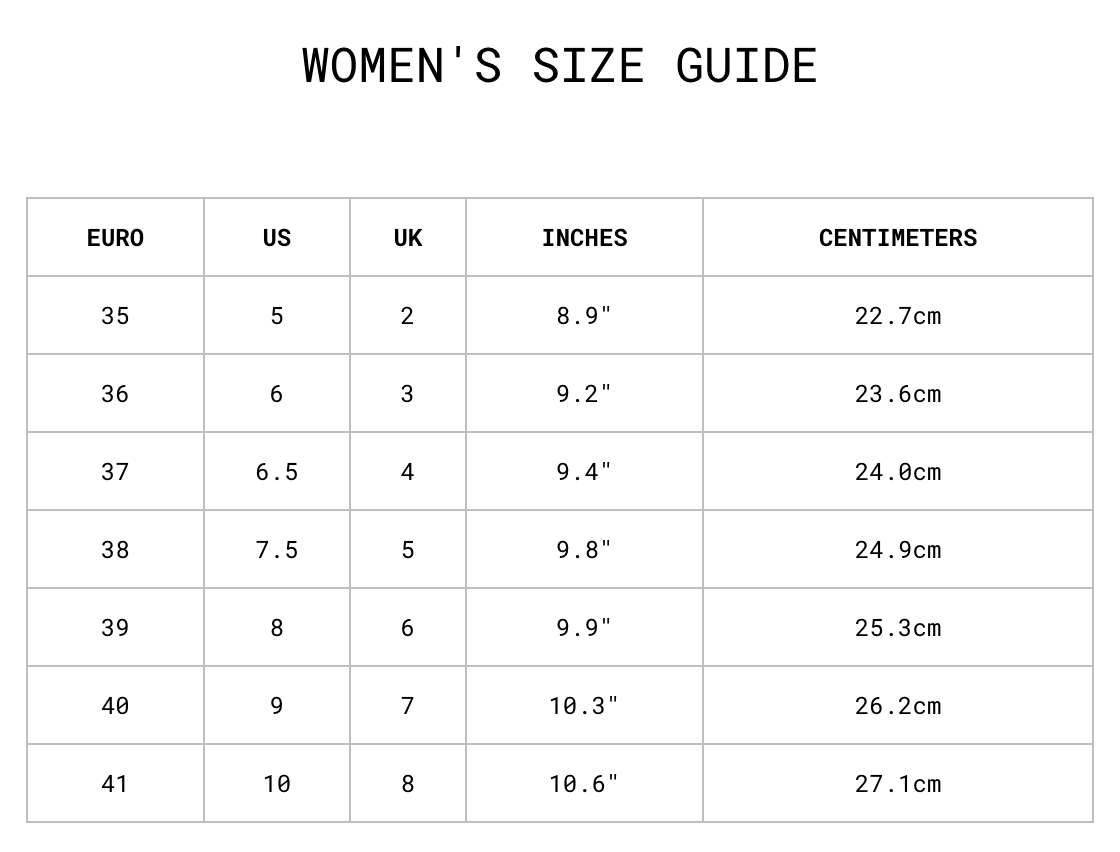Select the 25.3cm centimeters cell
Screen dimensions: 1120x852
[897, 628]
